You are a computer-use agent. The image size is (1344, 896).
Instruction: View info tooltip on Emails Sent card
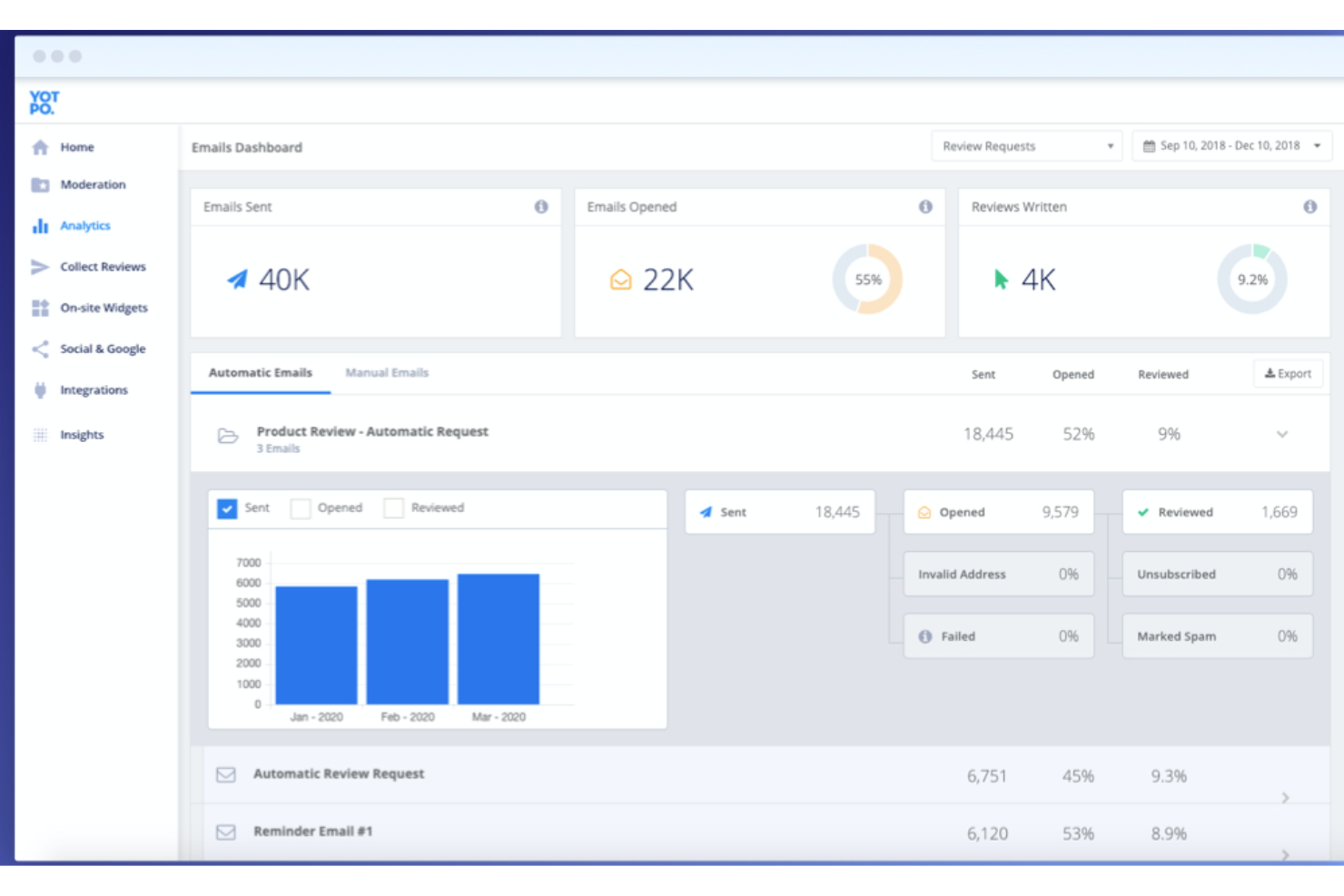(x=542, y=206)
